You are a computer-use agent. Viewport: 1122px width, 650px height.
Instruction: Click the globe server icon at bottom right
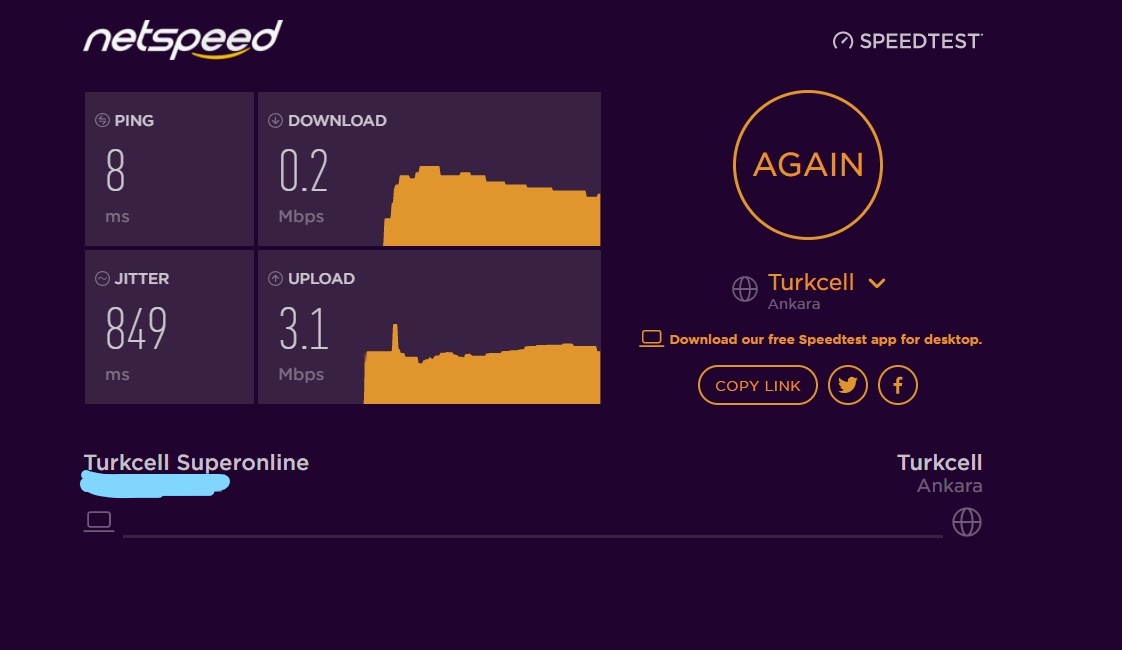point(967,522)
